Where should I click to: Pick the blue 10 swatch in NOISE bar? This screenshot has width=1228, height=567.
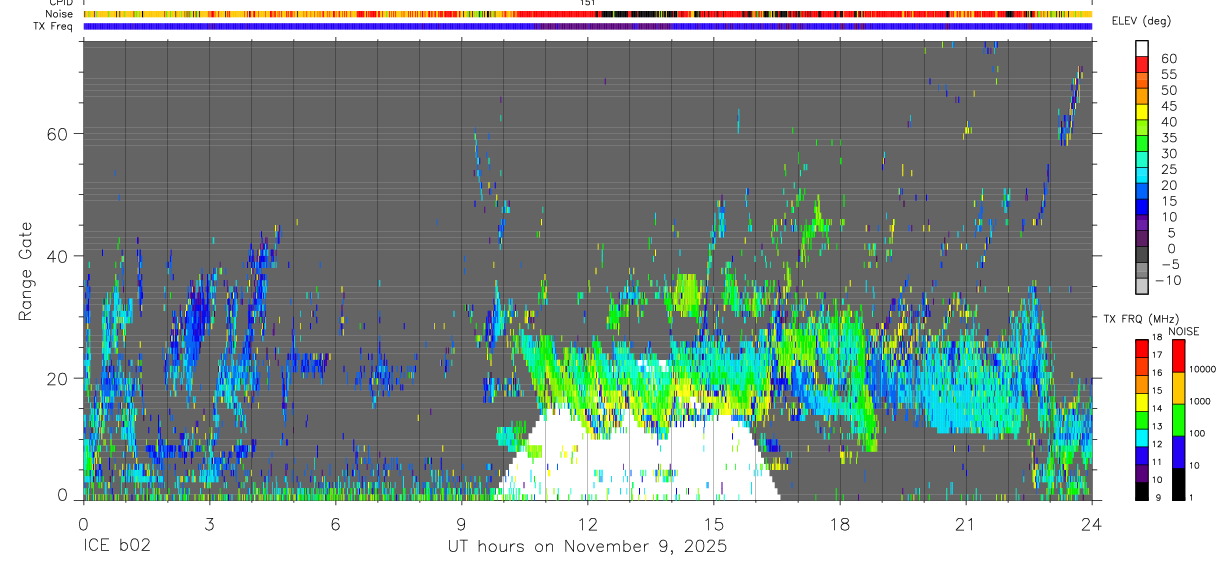click(1178, 452)
